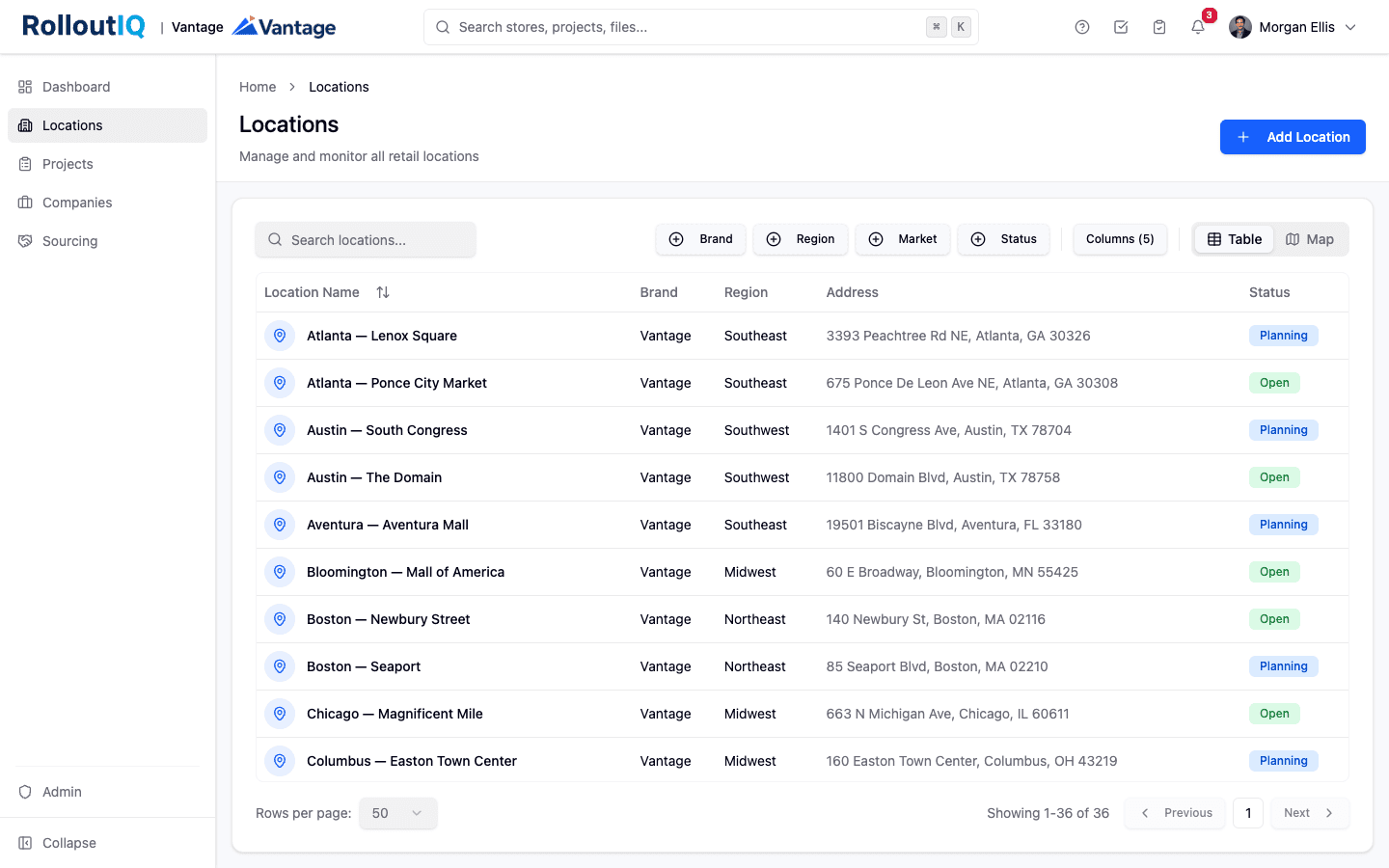Sort by Location Name arrows icon
Image resolution: width=1389 pixels, height=868 pixels.
tap(383, 292)
